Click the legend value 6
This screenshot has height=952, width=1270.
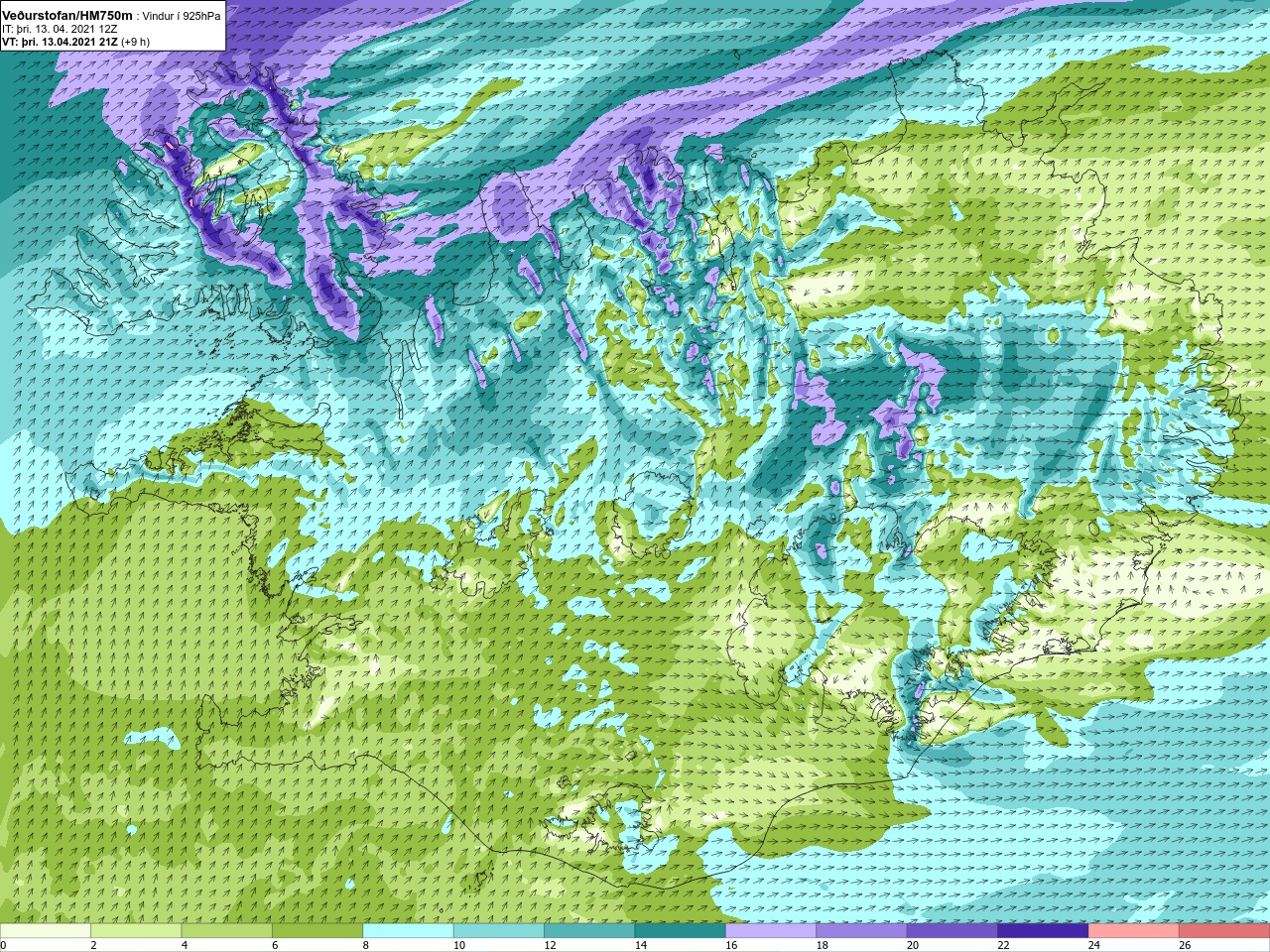coord(275,945)
